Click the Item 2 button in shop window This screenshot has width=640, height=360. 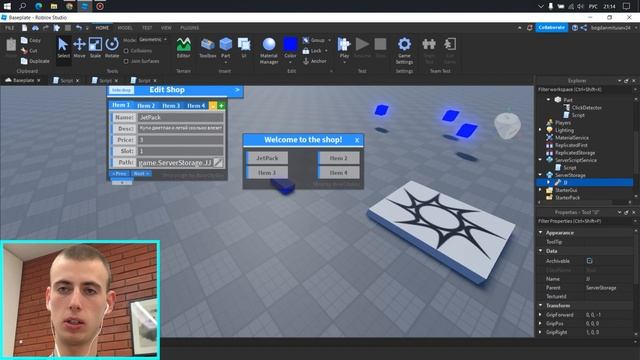338,158
